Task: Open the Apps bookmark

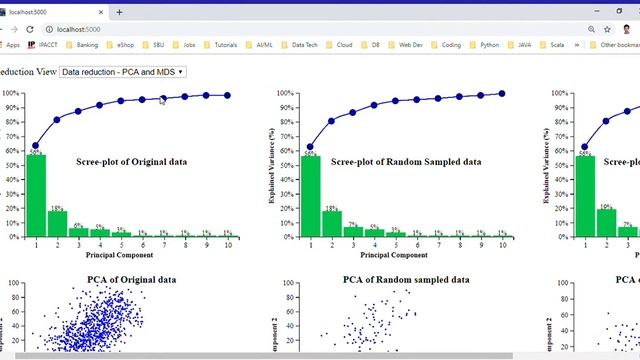Action: pos(10,45)
